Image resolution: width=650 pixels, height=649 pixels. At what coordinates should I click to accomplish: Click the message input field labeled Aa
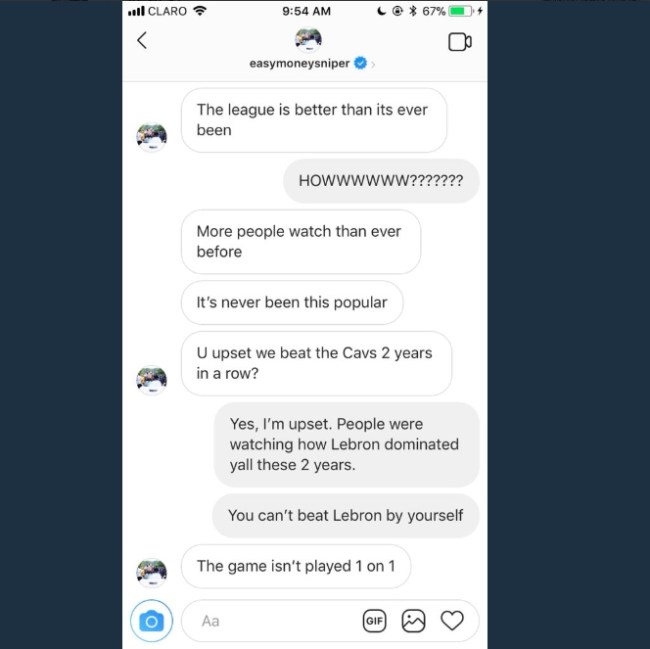[271, 621]
